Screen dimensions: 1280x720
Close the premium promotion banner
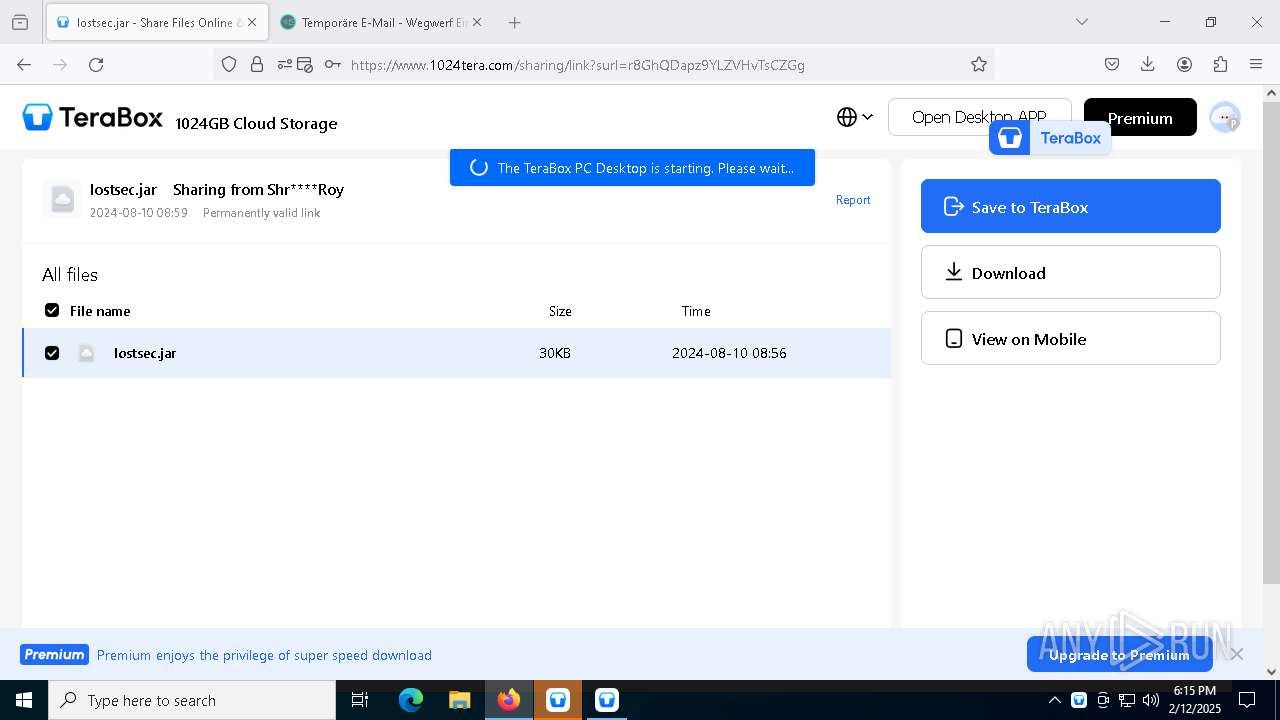(x=1237, y=654)
